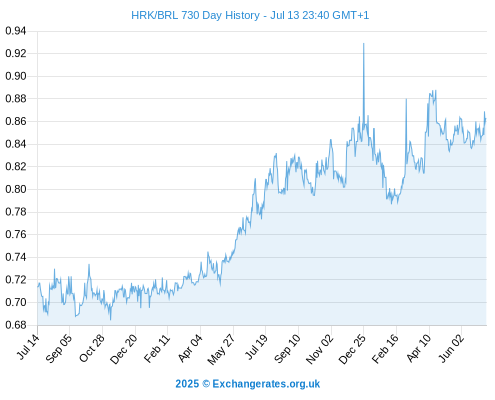Click the highest spike peak near 0.93

363,43
